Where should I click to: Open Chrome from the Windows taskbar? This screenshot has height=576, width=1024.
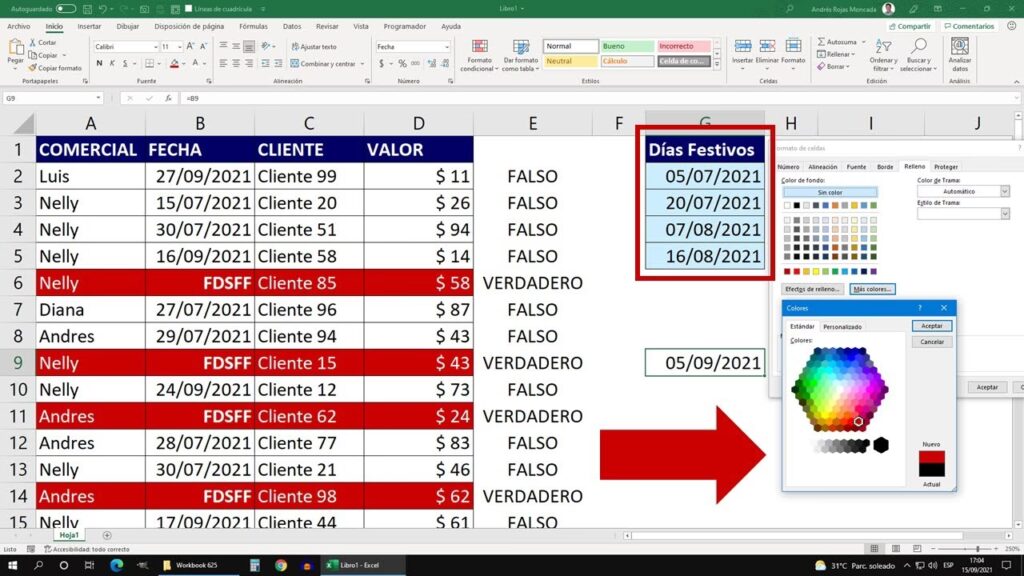click(281, 565)
